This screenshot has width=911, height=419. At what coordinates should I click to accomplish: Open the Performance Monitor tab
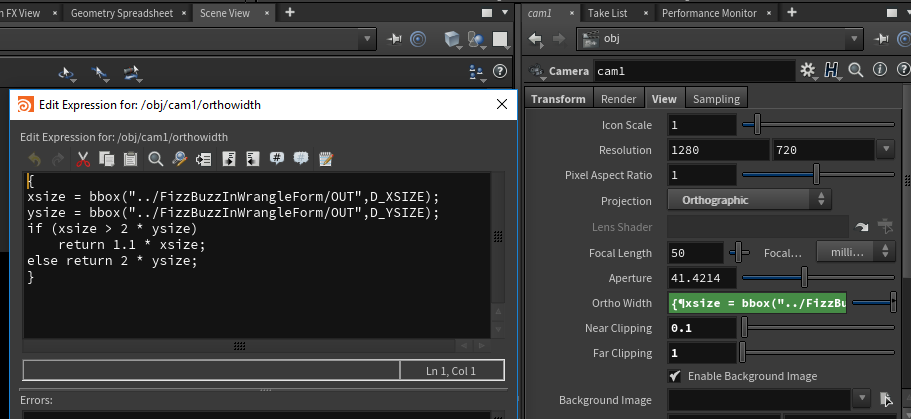coord(710,13)
